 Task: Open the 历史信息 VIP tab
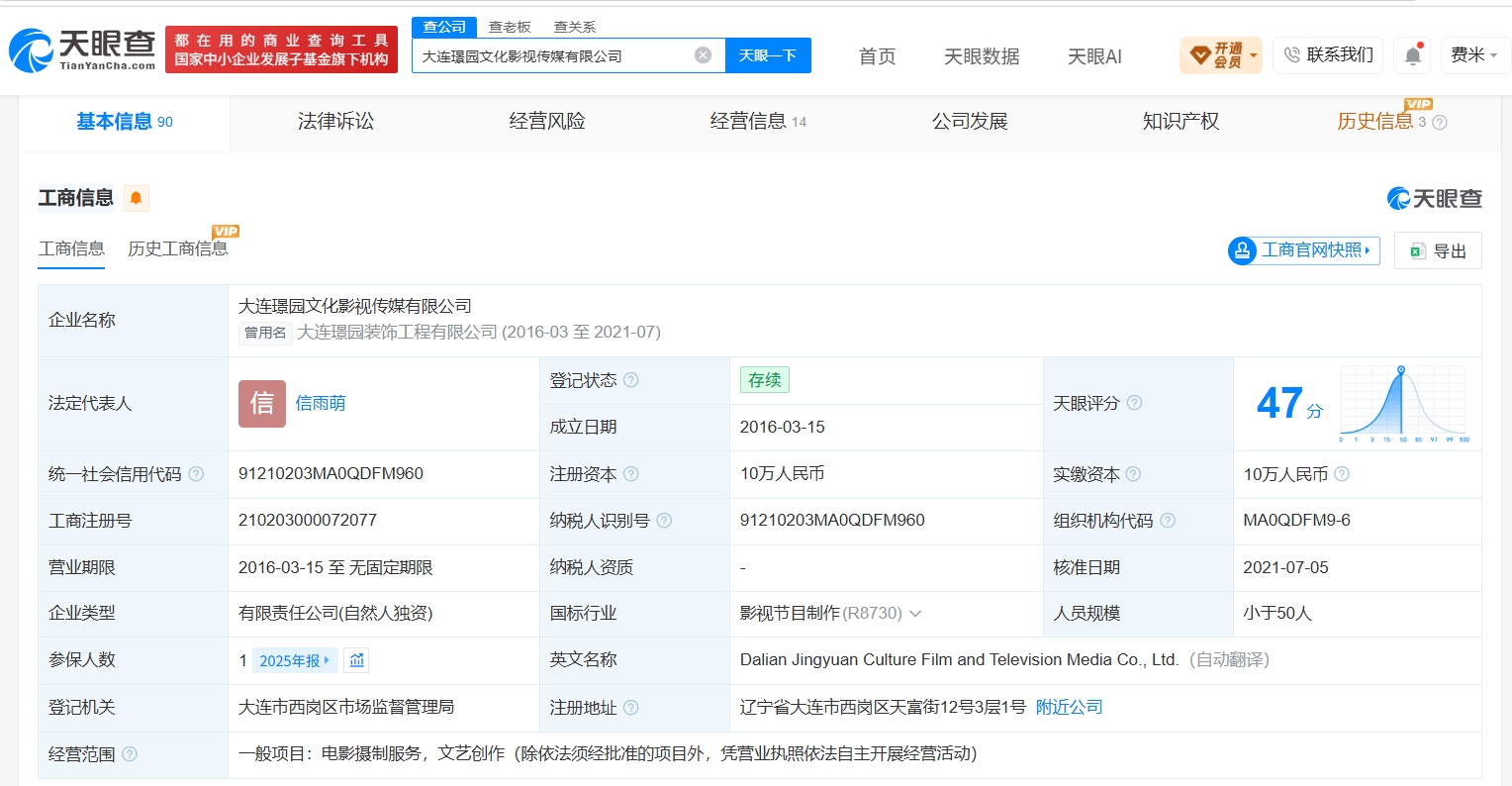click(x=1375, y=122)
